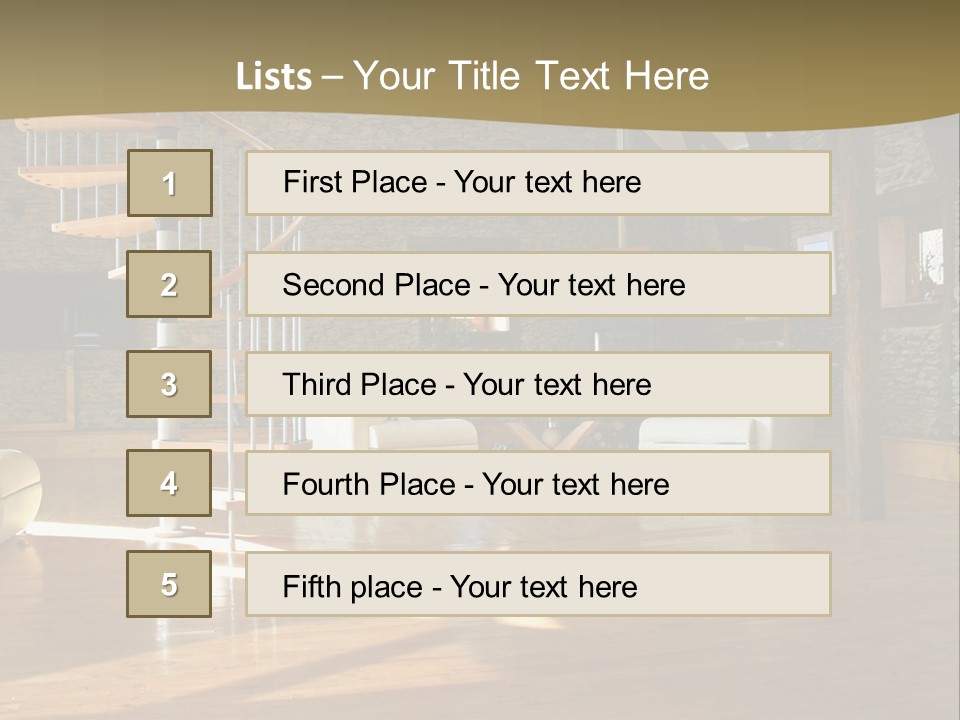Select the Fourth Place text bar
Screen dimensions: 960x720
pyautogui.click(x=538, y=483)
